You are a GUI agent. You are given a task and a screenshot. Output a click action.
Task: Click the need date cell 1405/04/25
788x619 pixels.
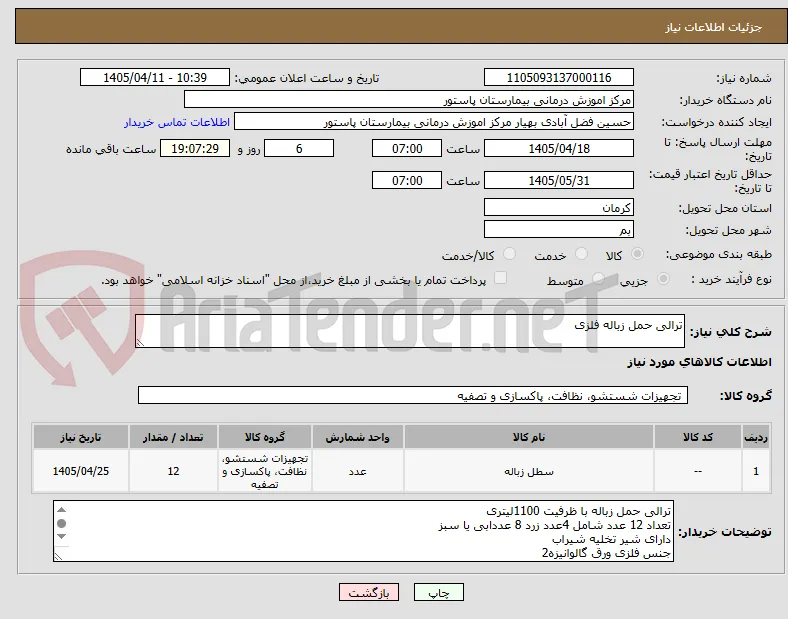pos(81,471)
